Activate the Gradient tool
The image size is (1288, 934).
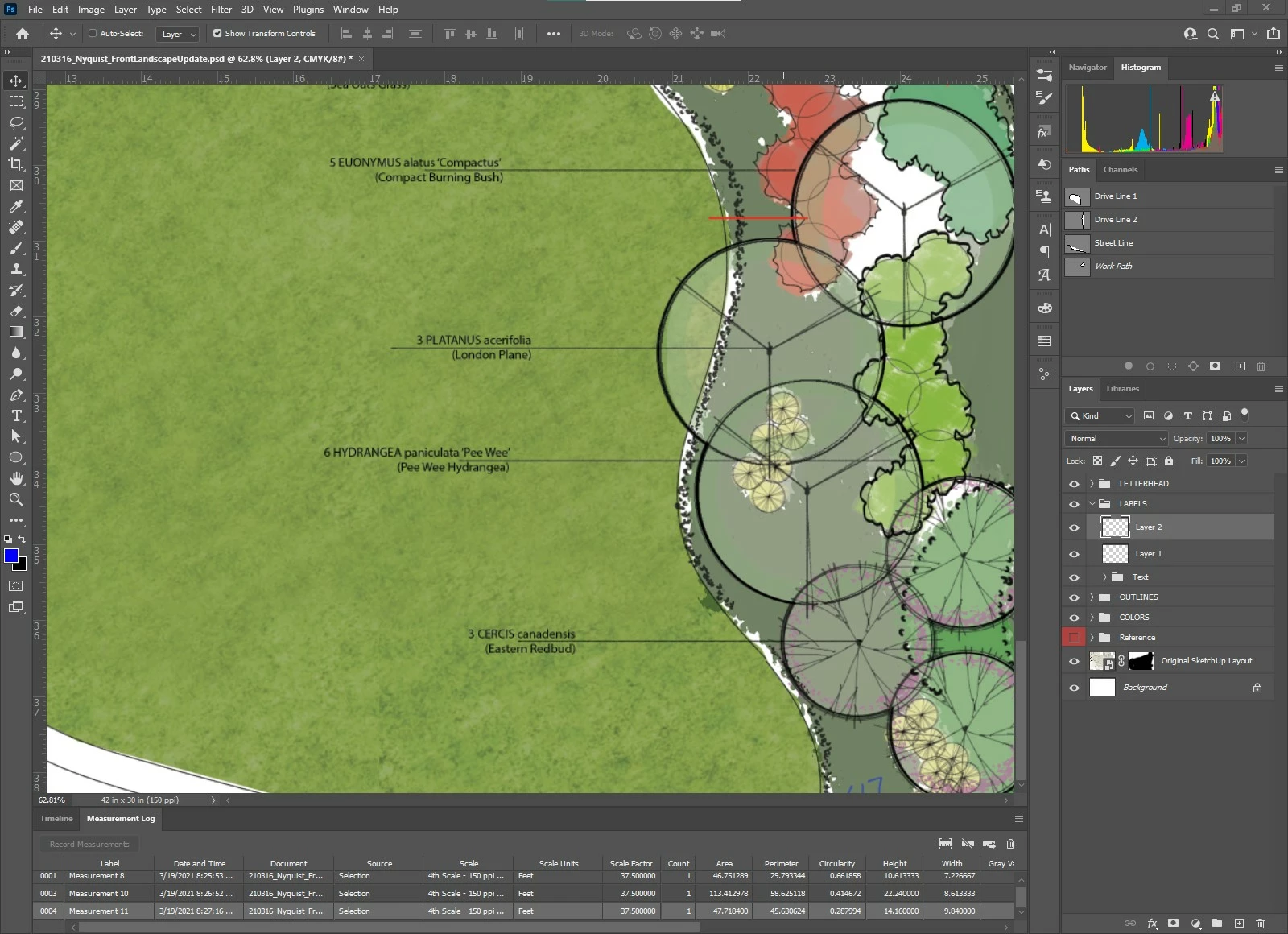pyautogui.click(x=16, y=332)
